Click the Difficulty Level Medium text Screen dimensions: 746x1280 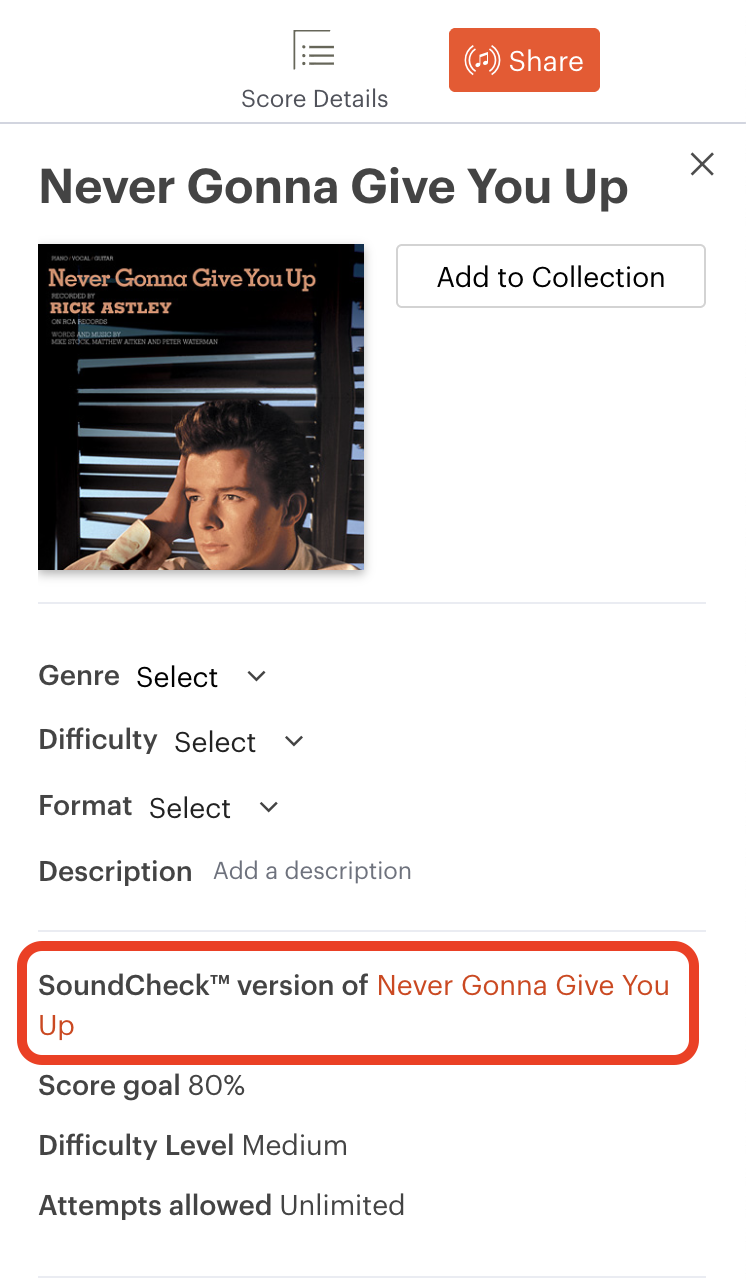click(x=294, y=1145)
